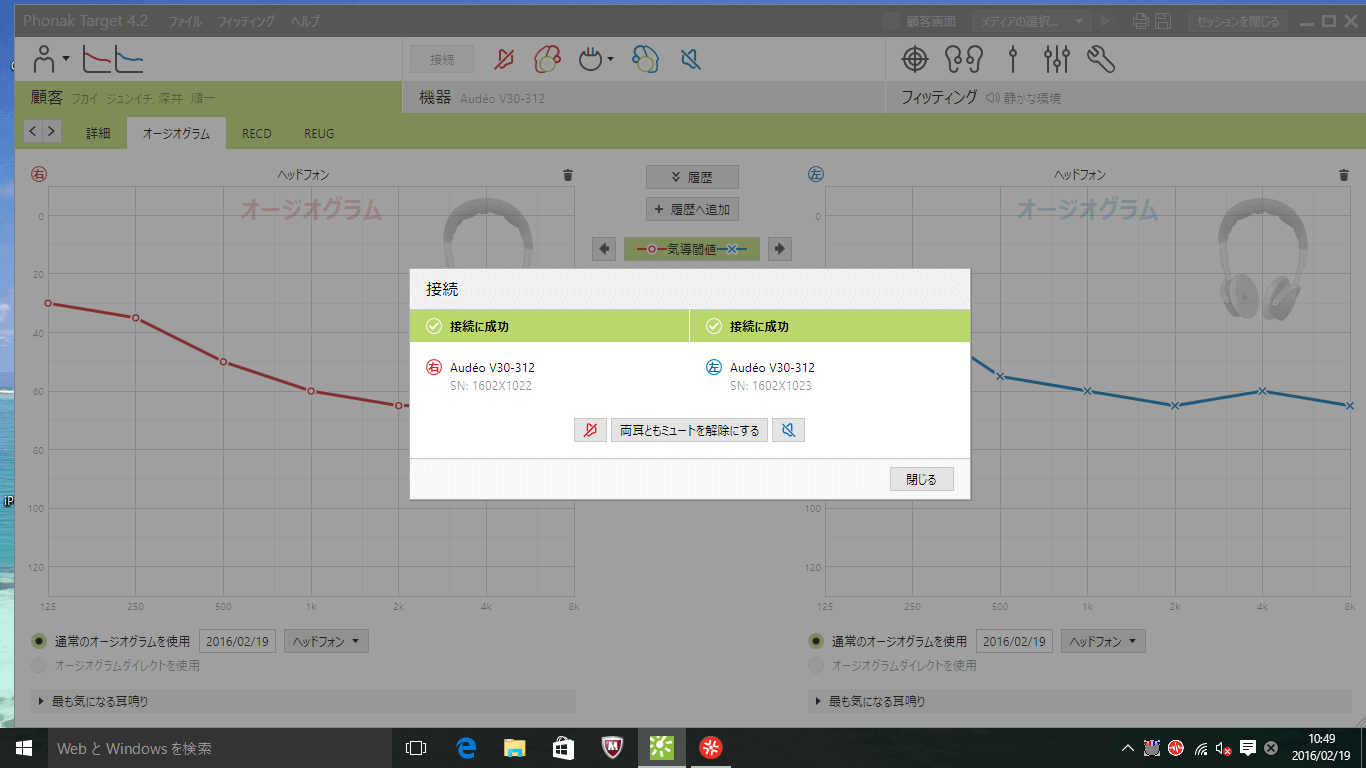1366x768 pixels.
Task: Switch to the 詳細 tab
Action: [98, 133]
